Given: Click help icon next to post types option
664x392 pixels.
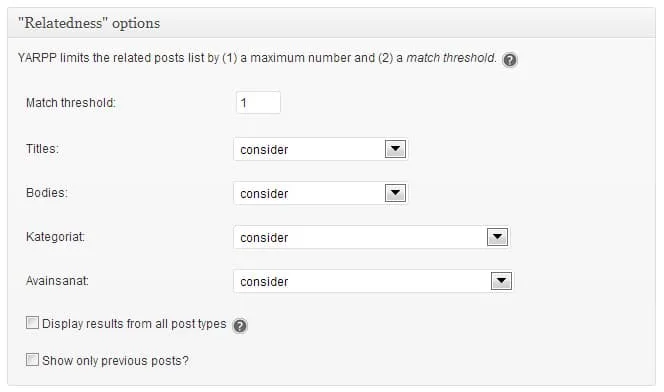Looking at the screenshot, I should 240,326.
